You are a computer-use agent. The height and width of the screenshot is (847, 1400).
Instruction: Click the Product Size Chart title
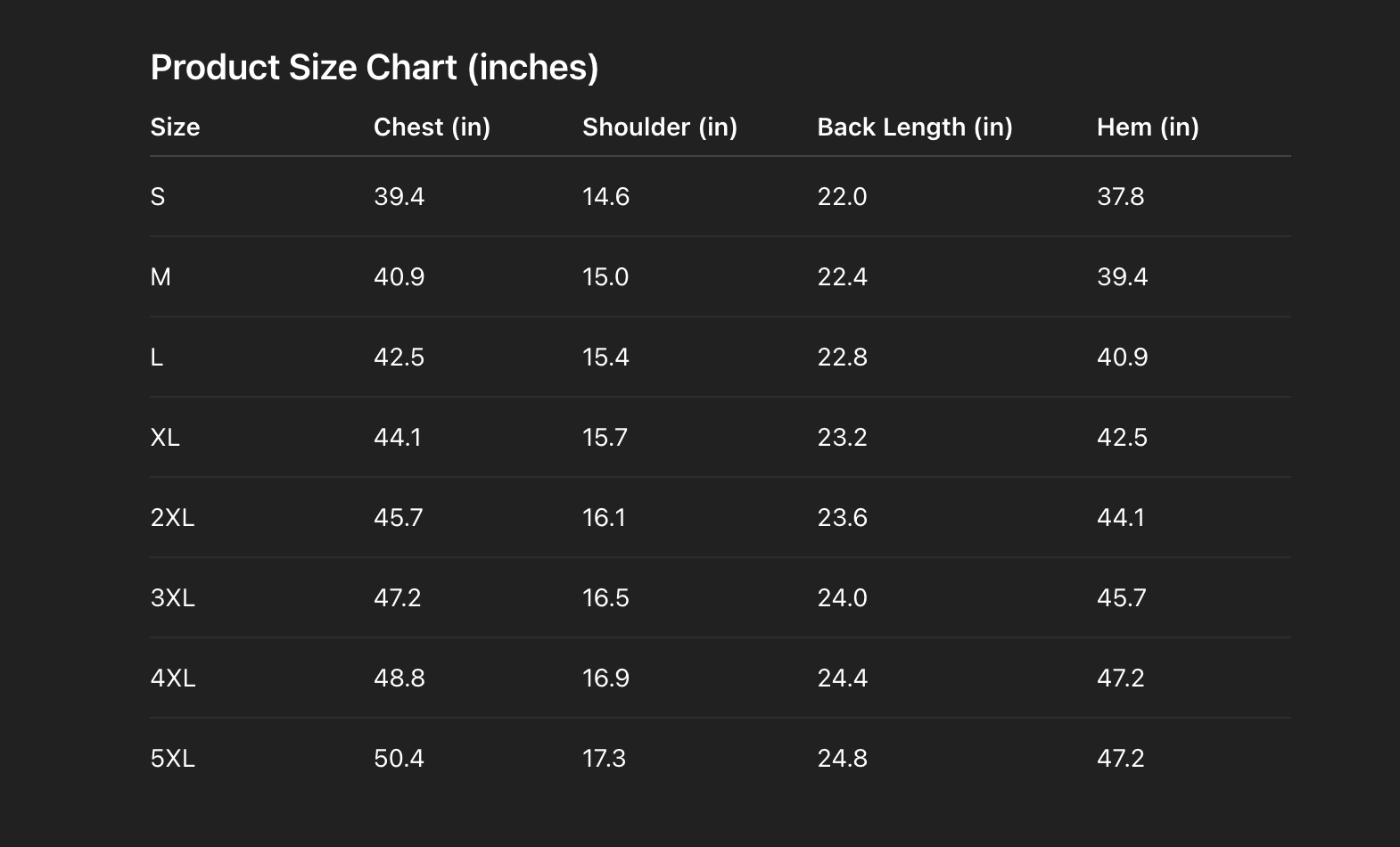click(x=374, y=68)
